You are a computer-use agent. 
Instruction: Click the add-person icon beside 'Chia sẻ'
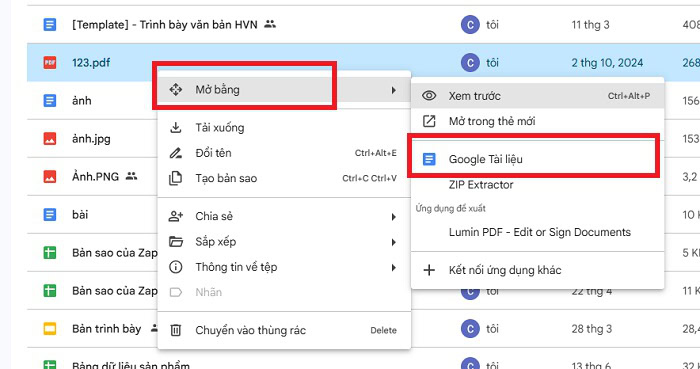pyautogui.click(x=175, y=217)
